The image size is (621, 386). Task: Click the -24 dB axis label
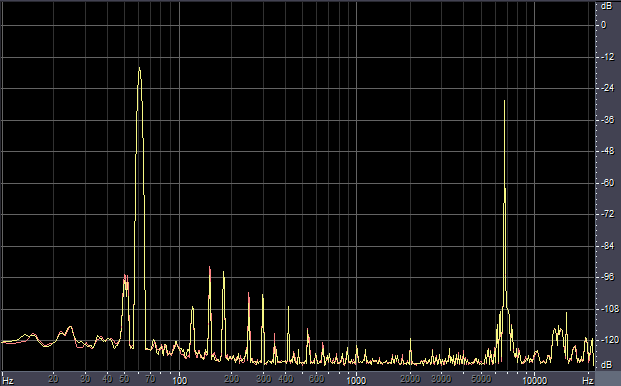coord(607,88)
